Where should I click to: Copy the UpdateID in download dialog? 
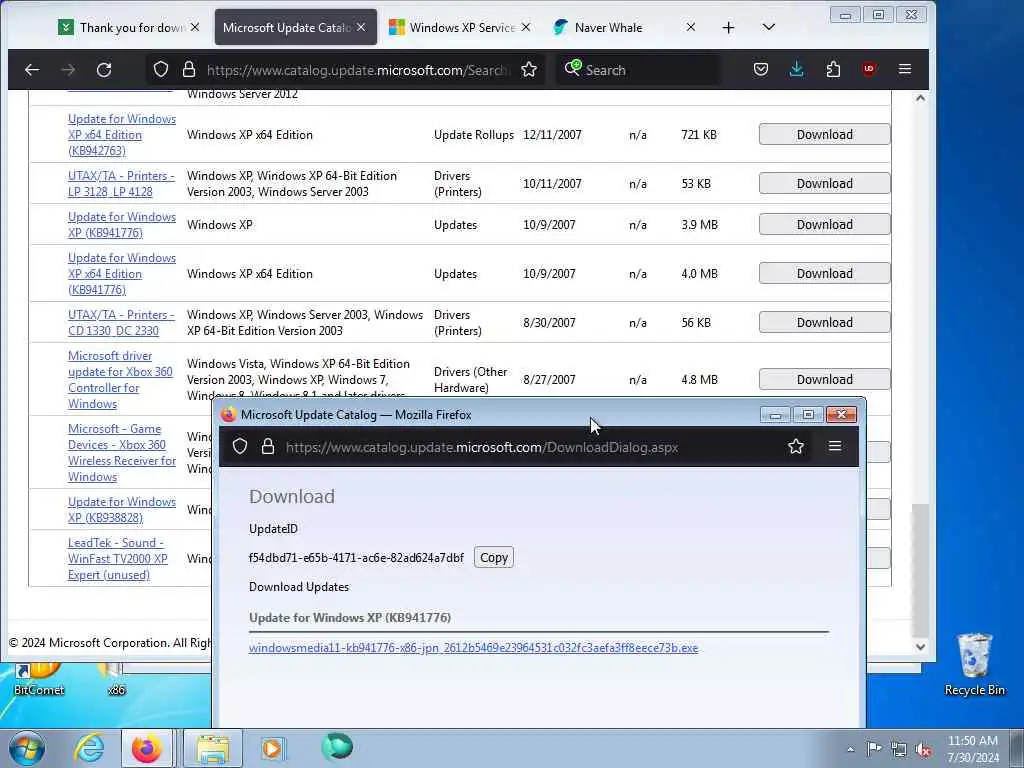click(x=494, y=558)
